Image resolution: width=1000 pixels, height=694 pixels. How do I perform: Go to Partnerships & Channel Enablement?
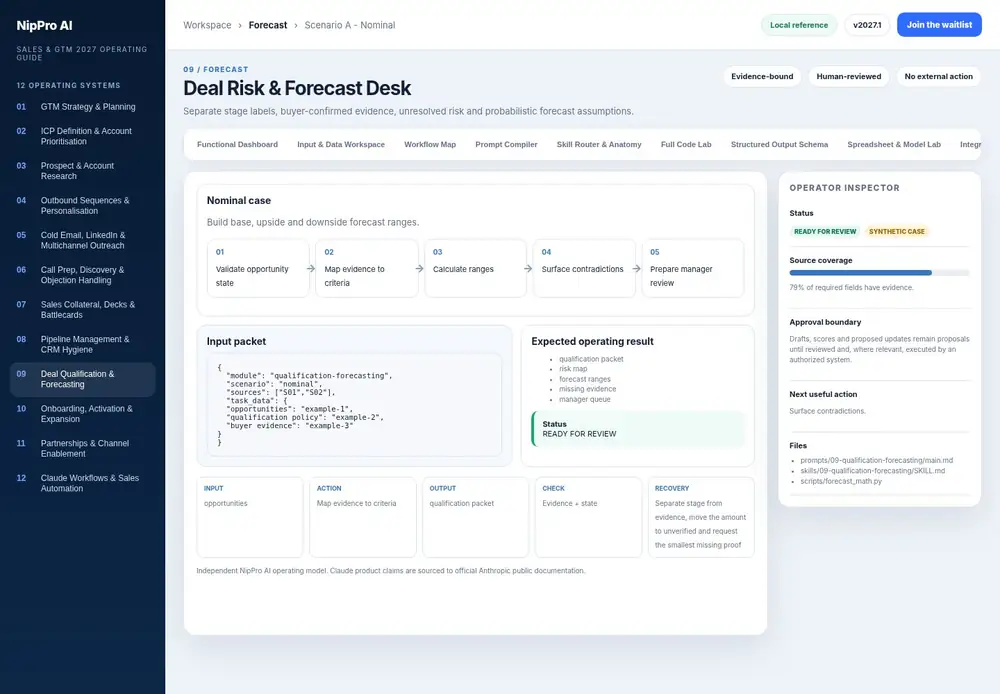[x=82, y=448]
